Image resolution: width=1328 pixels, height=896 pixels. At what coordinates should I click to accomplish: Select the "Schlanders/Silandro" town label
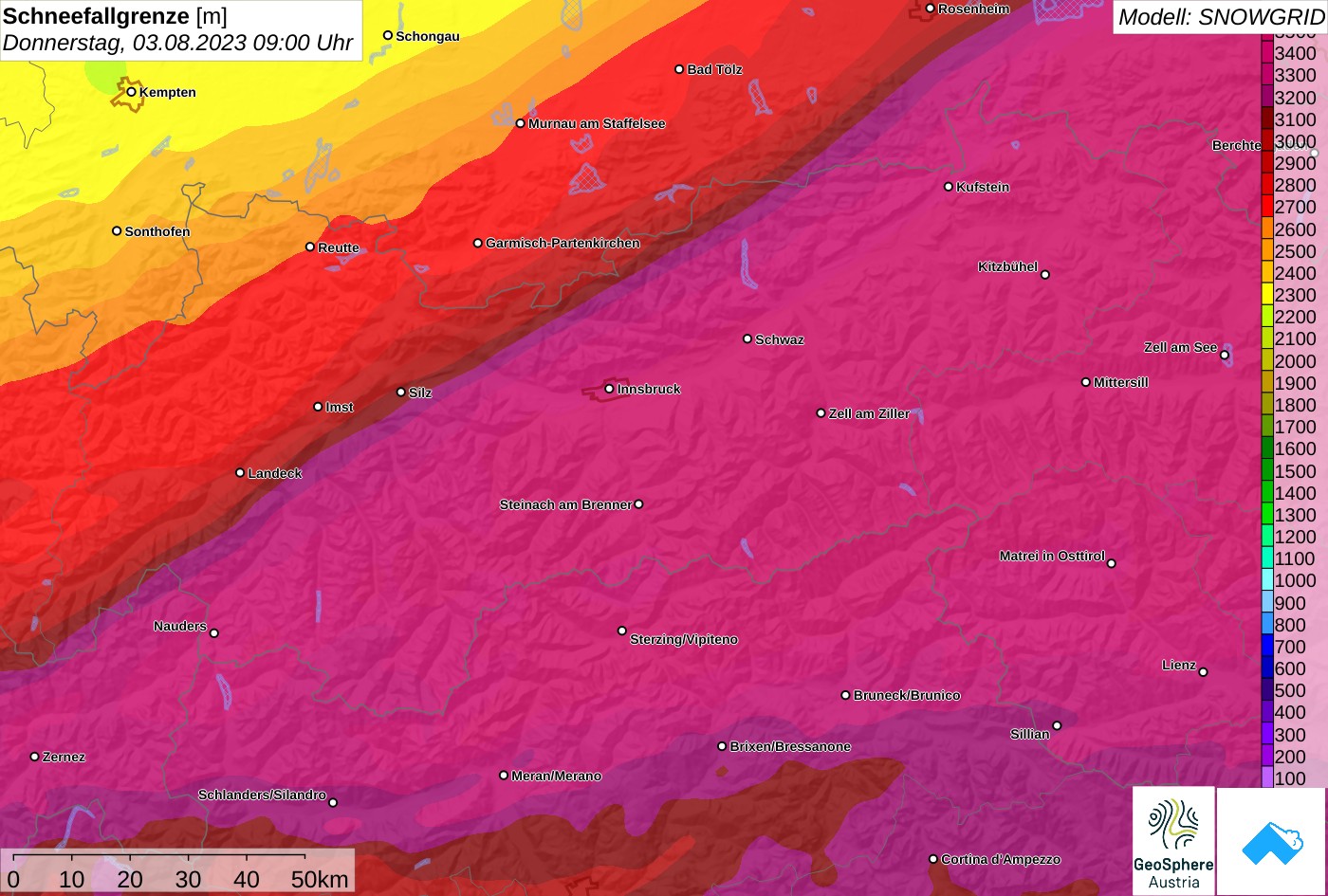point(262,795)
